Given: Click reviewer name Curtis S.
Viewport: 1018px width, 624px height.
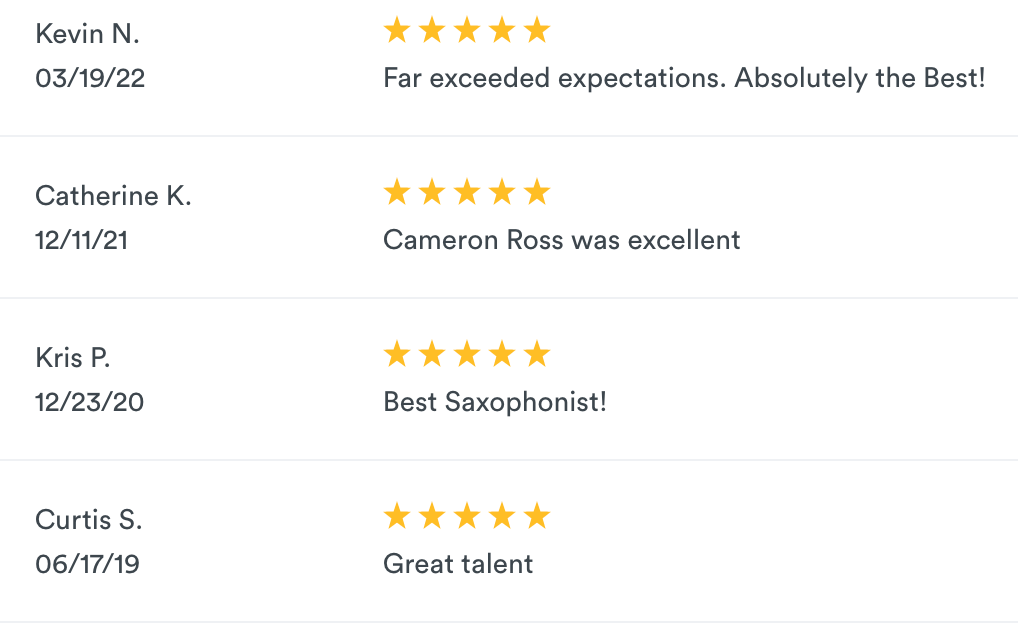Looking at the screenshot, I should (x=88, y=519).
